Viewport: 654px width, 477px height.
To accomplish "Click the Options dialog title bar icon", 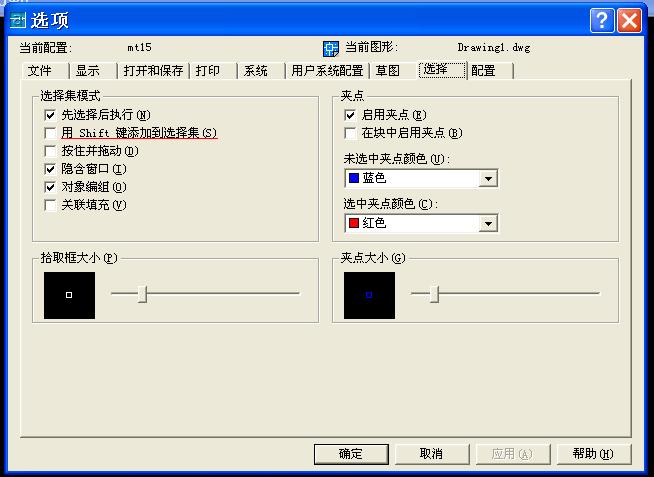I will (18, 20).
